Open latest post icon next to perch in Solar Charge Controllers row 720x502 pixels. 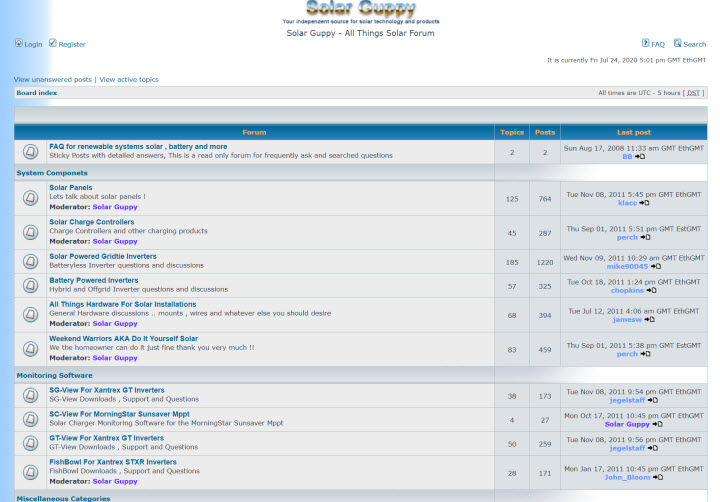[x=646, y=237]
